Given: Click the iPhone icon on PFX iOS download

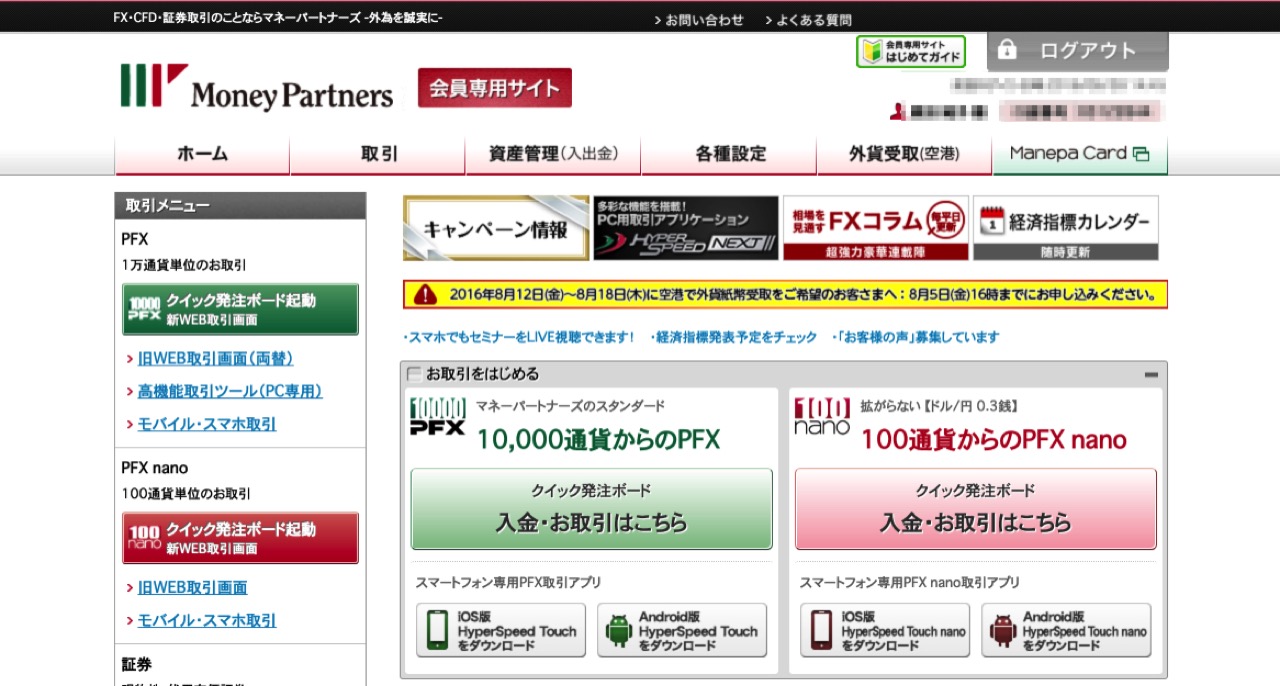Looking at the screenshot, I should click(x=438, y=630).
